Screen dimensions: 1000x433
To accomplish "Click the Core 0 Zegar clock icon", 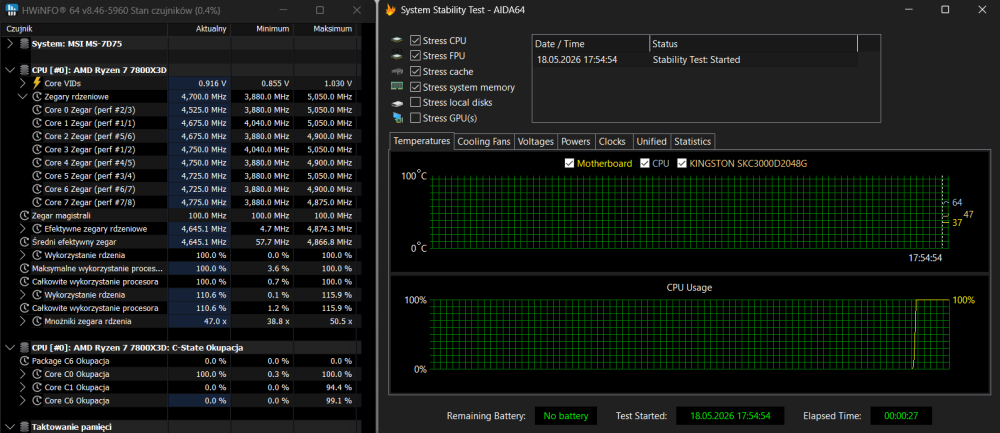I will (x=36, y=110).
